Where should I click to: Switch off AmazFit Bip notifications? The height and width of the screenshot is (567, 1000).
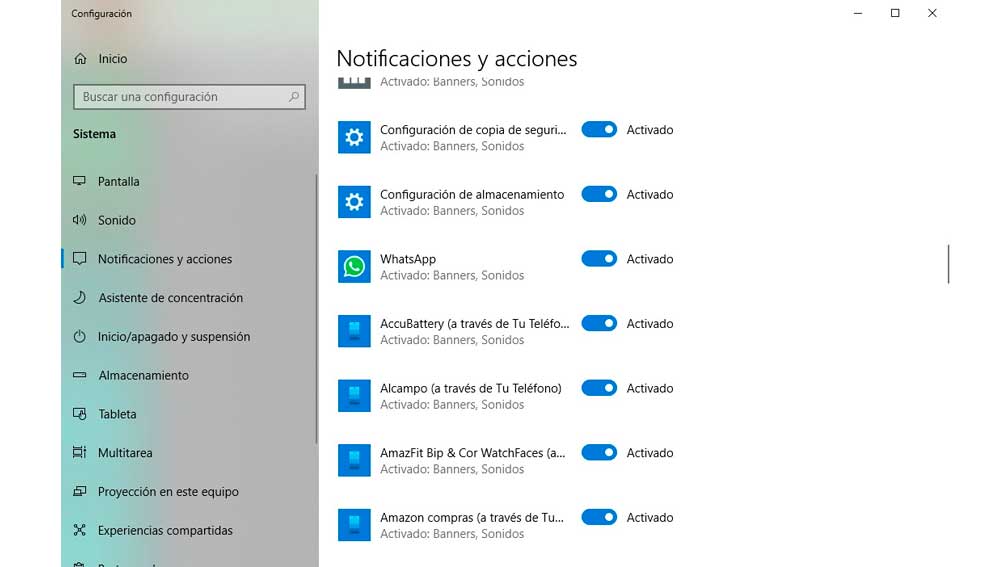(x=599, y=453)
